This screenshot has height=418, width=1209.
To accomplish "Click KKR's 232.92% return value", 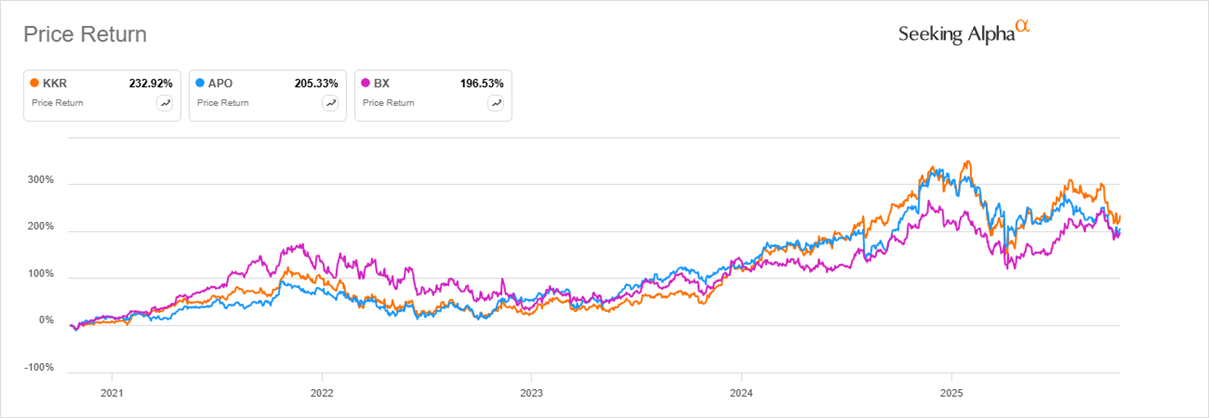I will tap(152, 83).
